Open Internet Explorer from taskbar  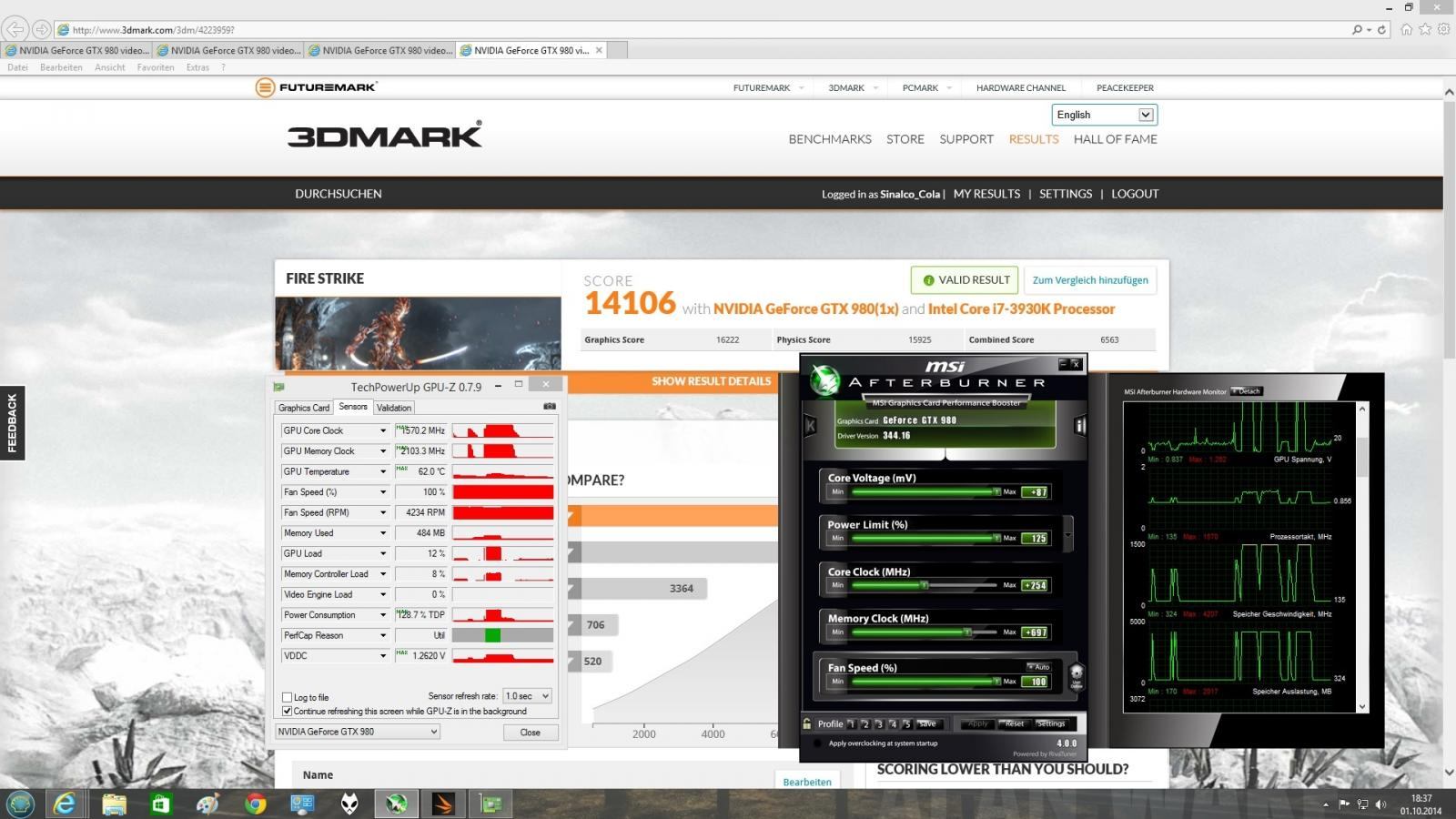[x=66, y=804]
